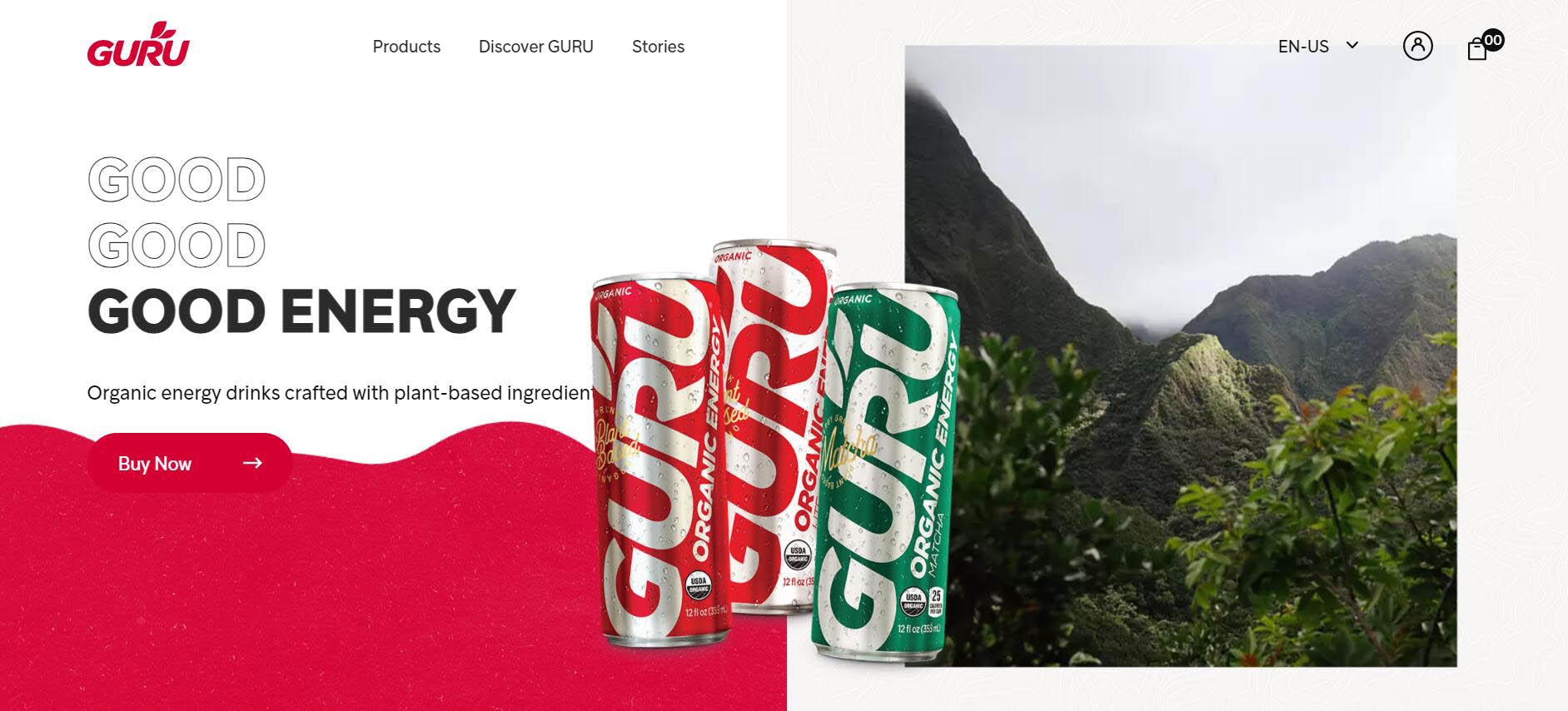
Task: Click the green Matcha GURU can
Action: click(887, 473)
